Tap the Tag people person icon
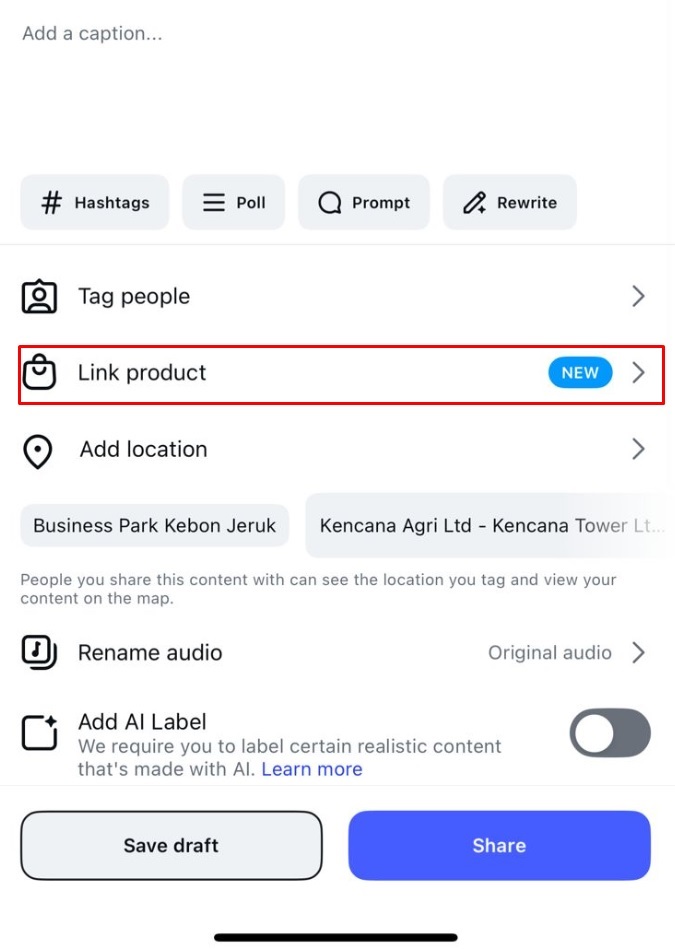 39,297
